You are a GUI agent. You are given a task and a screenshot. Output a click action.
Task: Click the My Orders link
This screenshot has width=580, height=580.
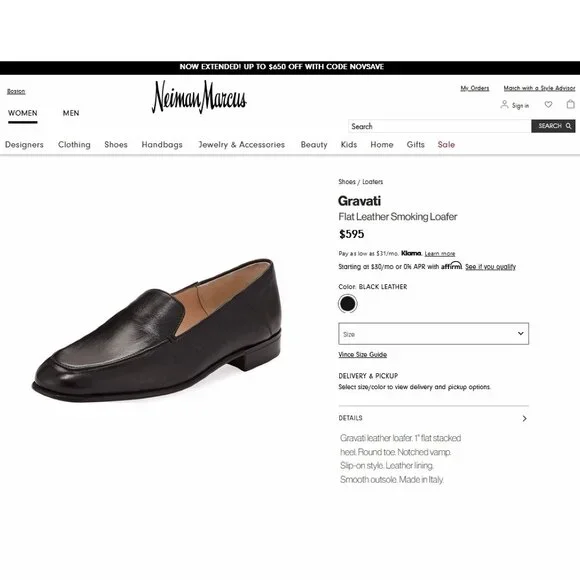tap(475, 88)
